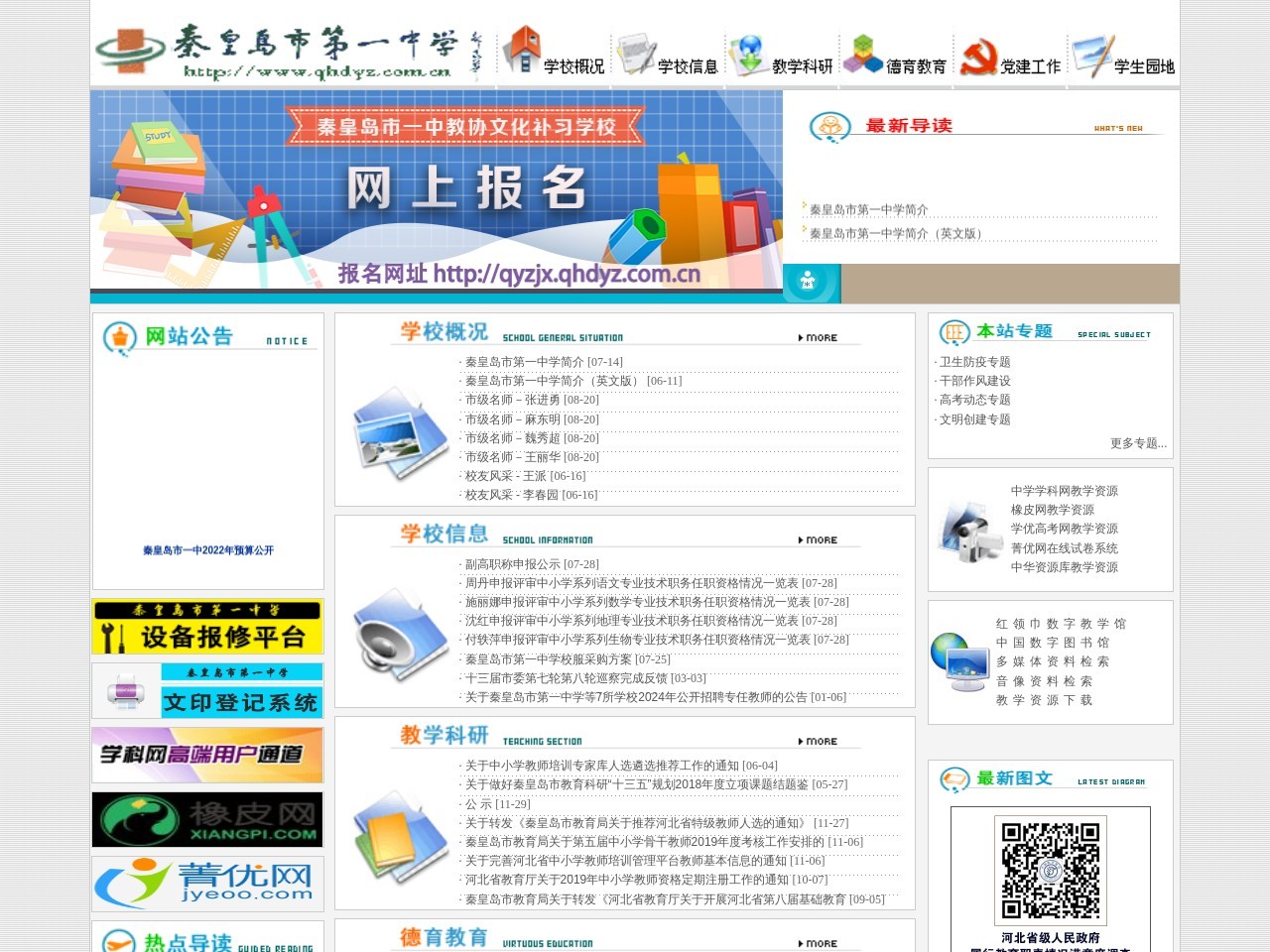
Task: Open the 设备报修平台 banner
Action: [207, 627]
